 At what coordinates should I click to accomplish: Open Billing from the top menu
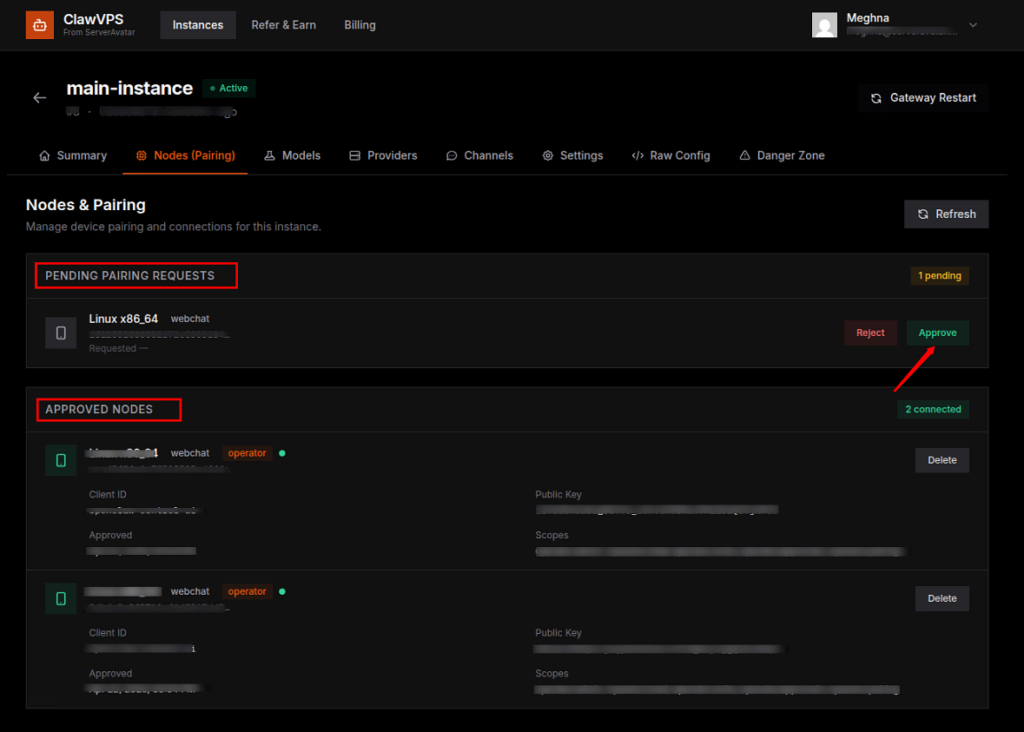pos(359,25)
